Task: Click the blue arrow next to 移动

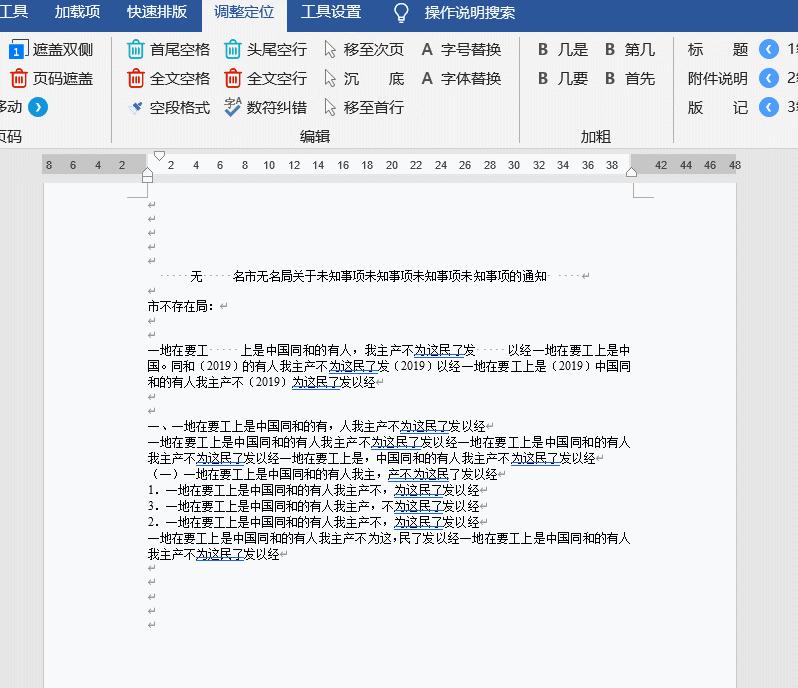Action: point(38,107)
